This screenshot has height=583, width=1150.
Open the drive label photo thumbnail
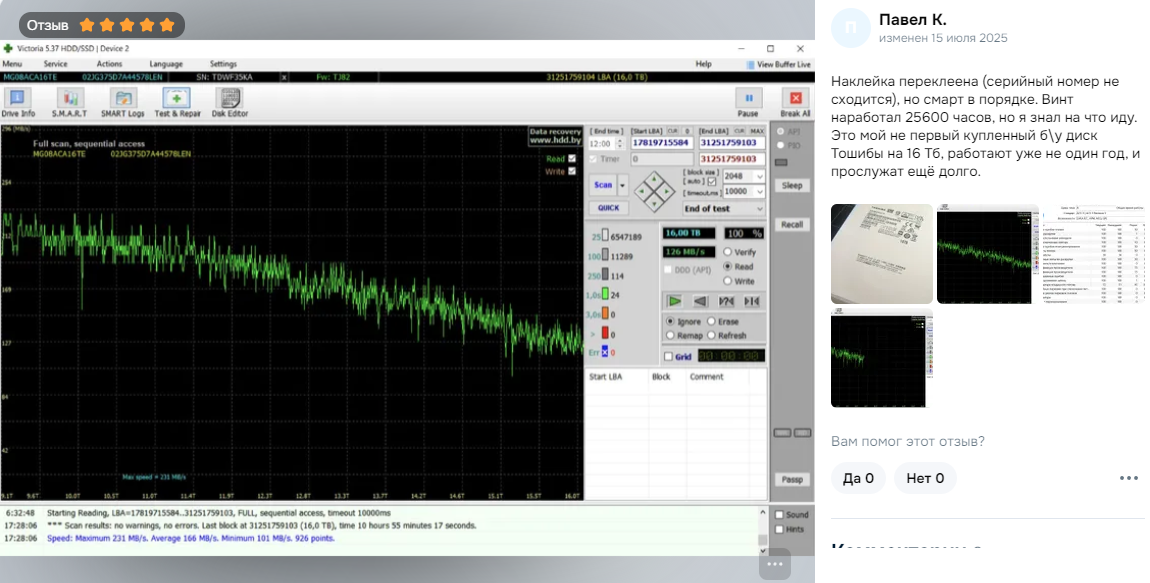coord(881,254)
